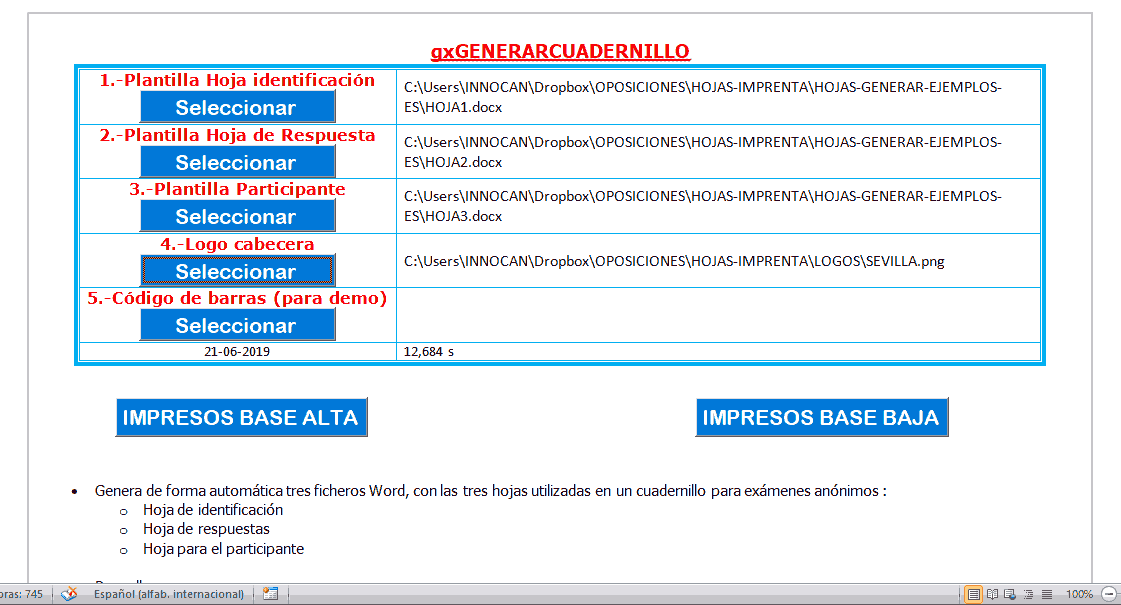Click the label 4.-Logo cabecera
Image resolution: width=1121 pixels, height=605 pixels.
point(237,244)
